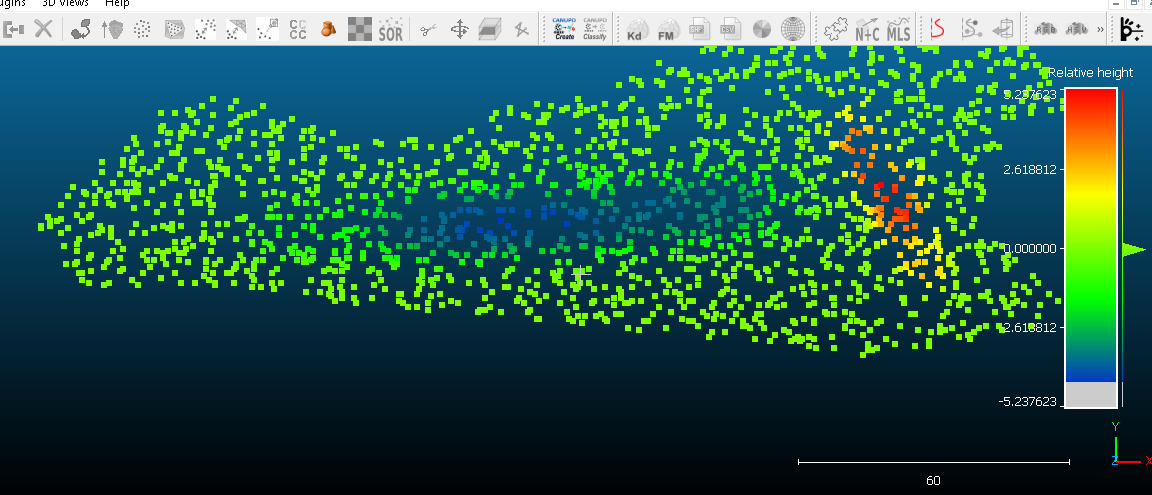Click the green arrow marker beside color scale
This screenshot has height=495, width=1152.
[1133, 250]
